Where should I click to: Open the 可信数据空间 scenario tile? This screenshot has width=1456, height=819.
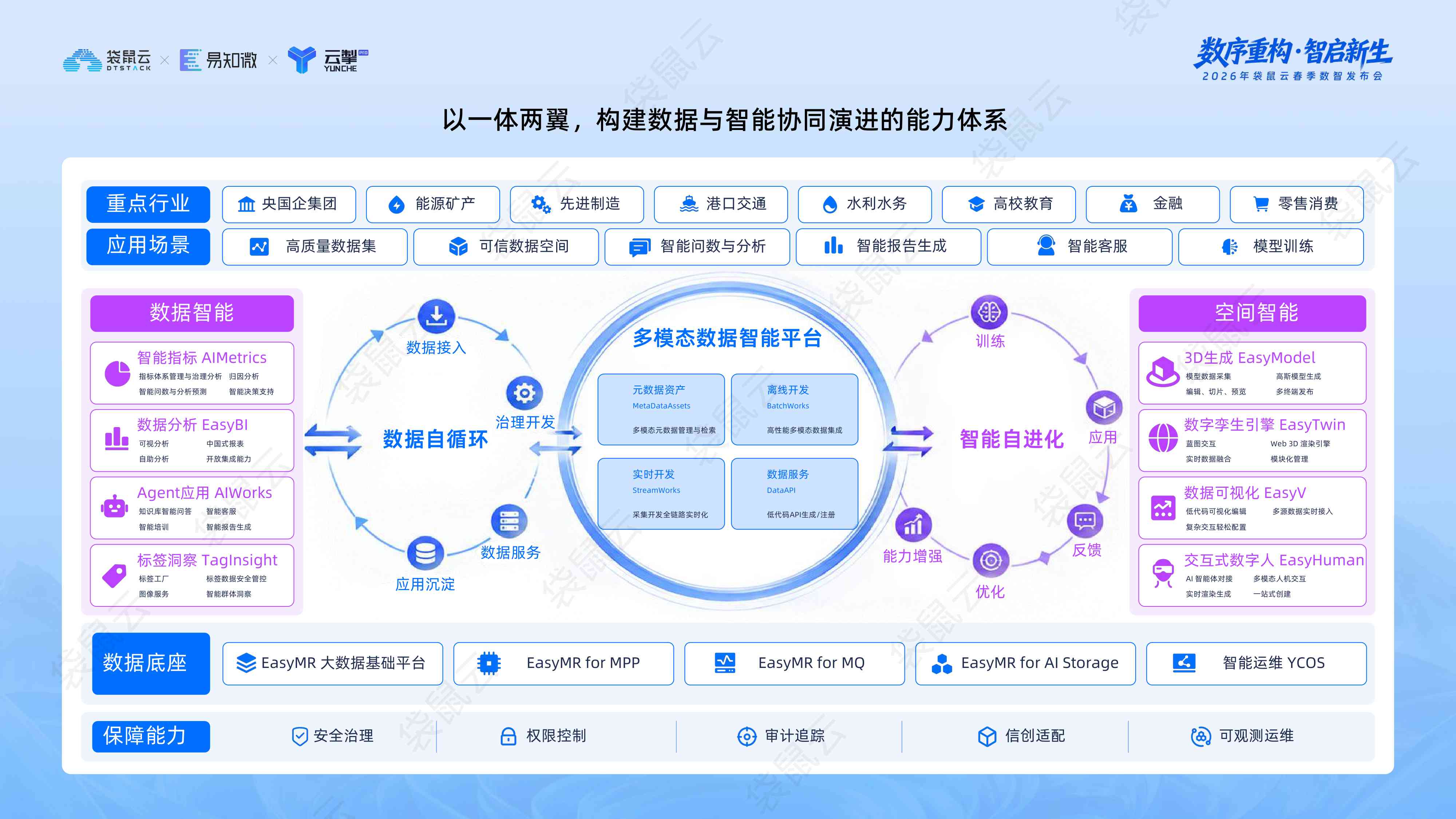506,246
